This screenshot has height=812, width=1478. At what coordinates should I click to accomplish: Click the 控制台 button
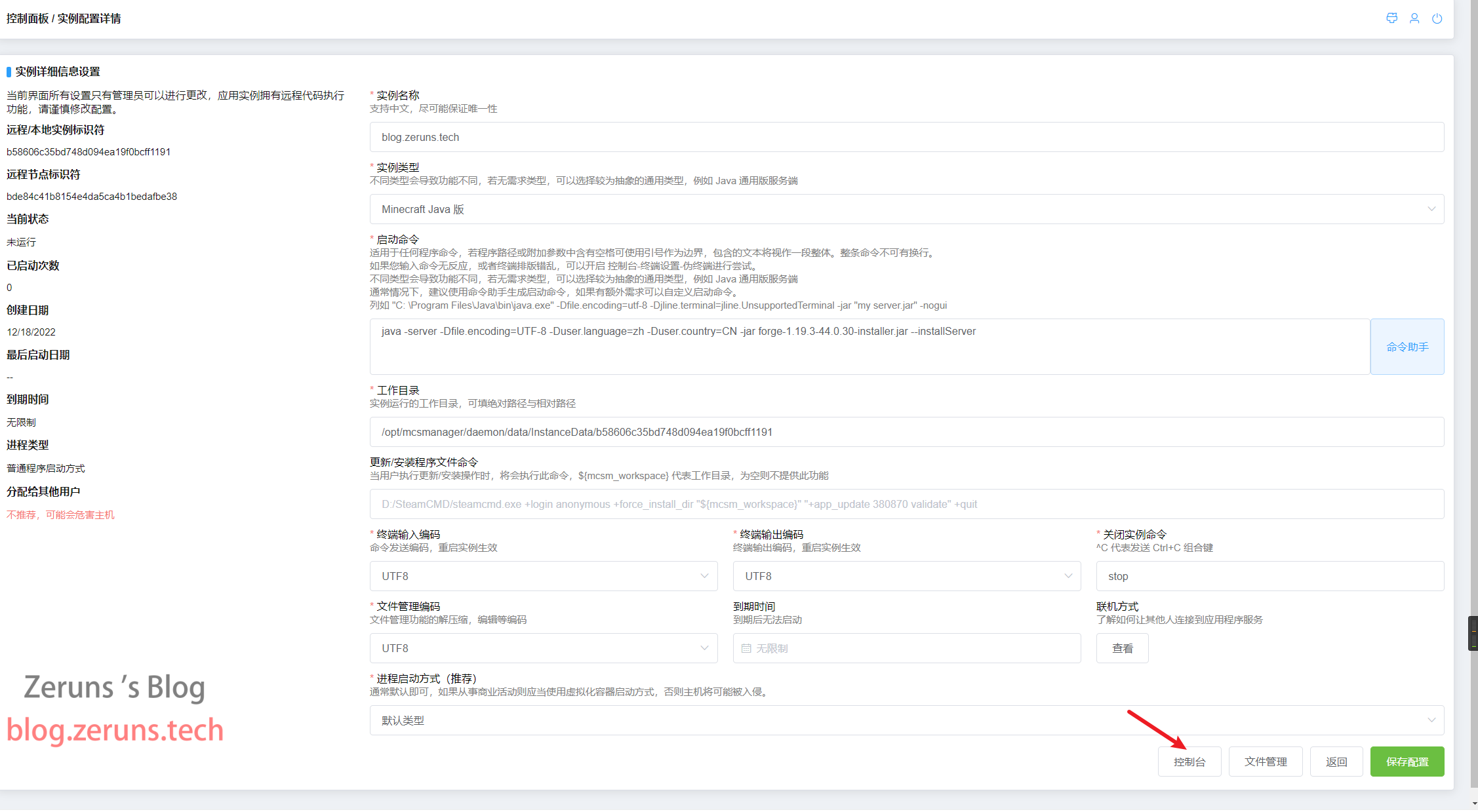click(1189, 762)
